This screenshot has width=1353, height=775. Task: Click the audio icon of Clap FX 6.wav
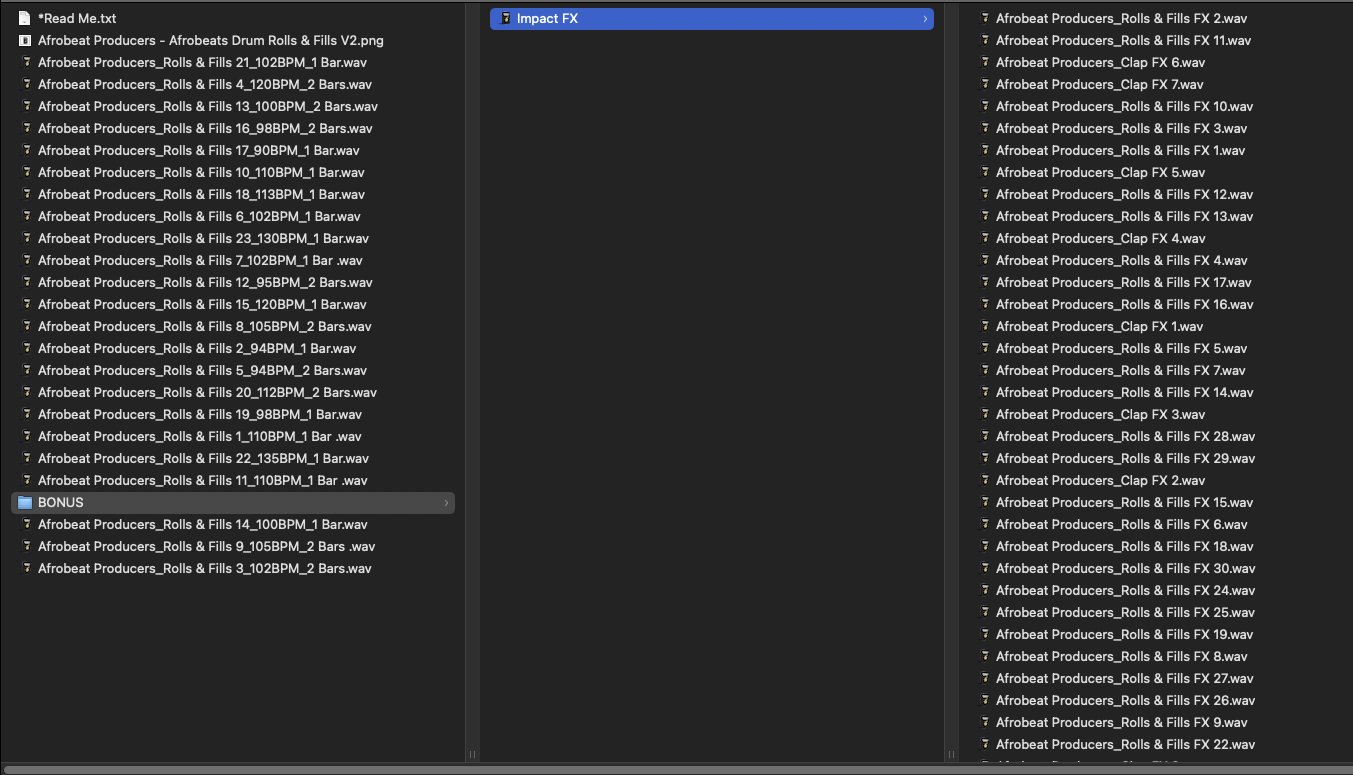pos(984,62)
